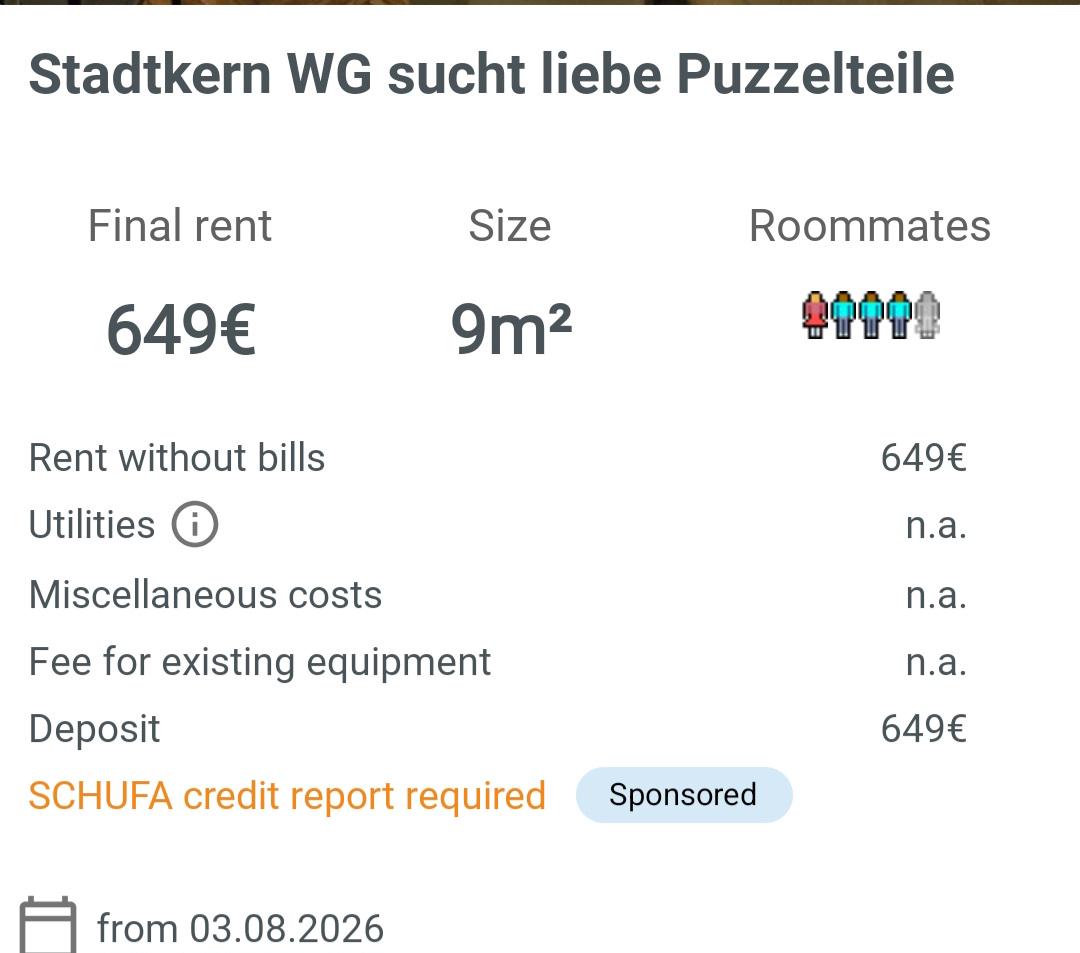Tap the from 03.08.2026 date
Screen dimensions: 1080x953
coord(240,928)
